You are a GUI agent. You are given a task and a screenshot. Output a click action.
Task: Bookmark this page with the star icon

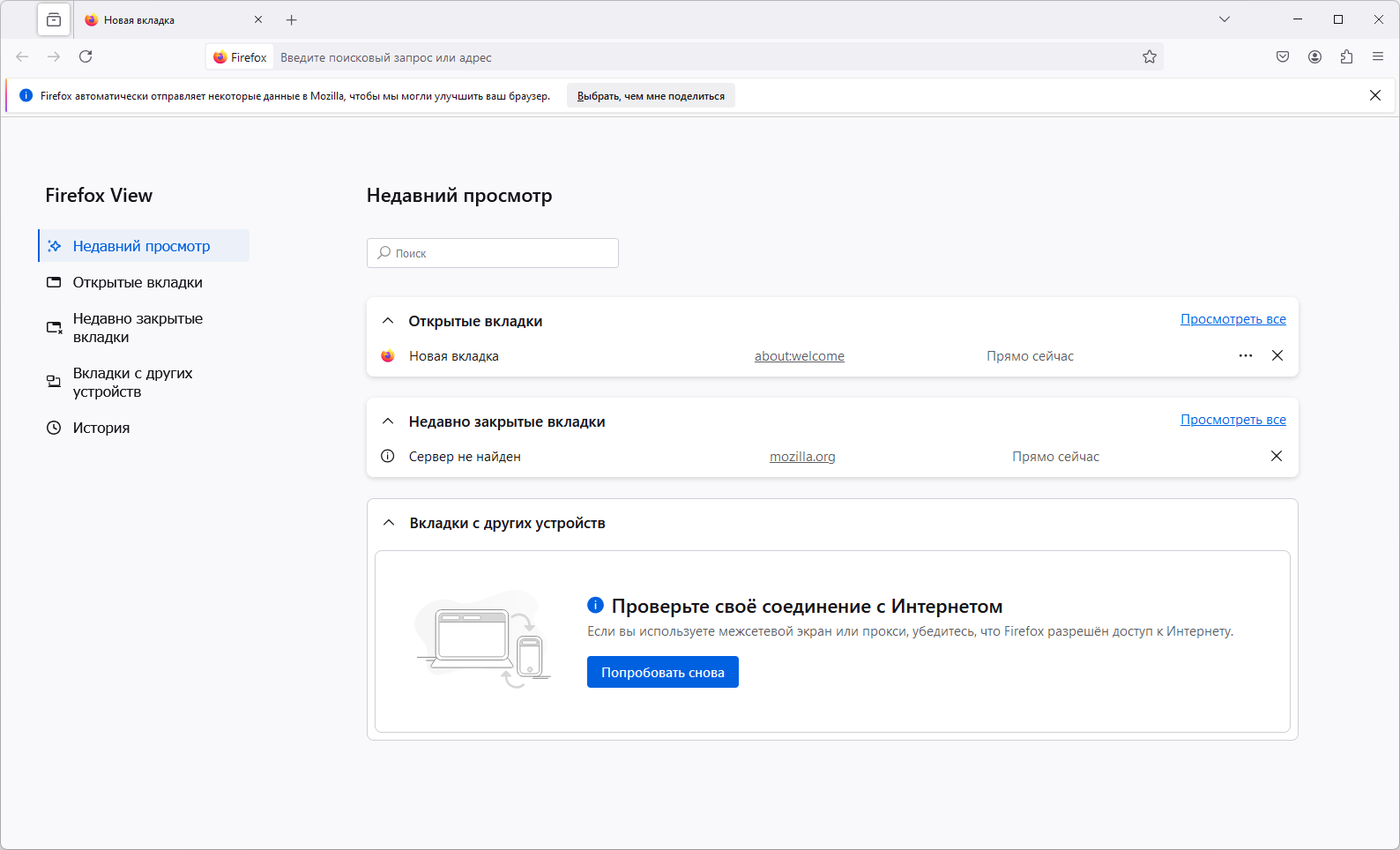point(1150,57)
